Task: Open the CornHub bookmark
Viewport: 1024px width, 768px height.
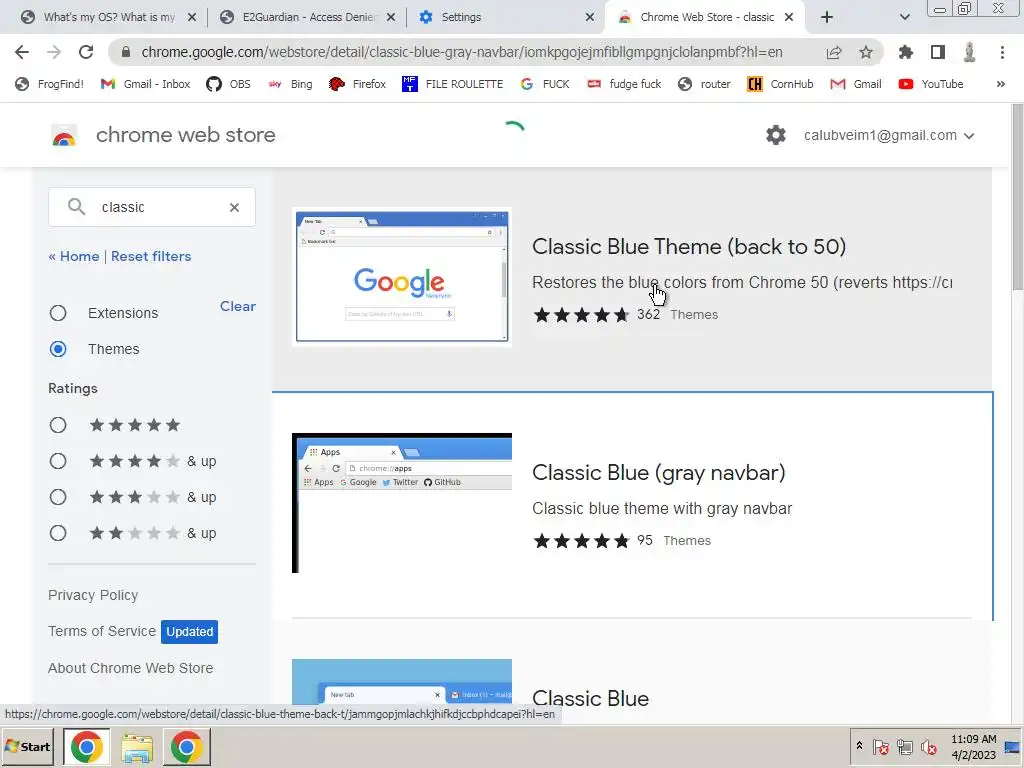Action: 780,84
